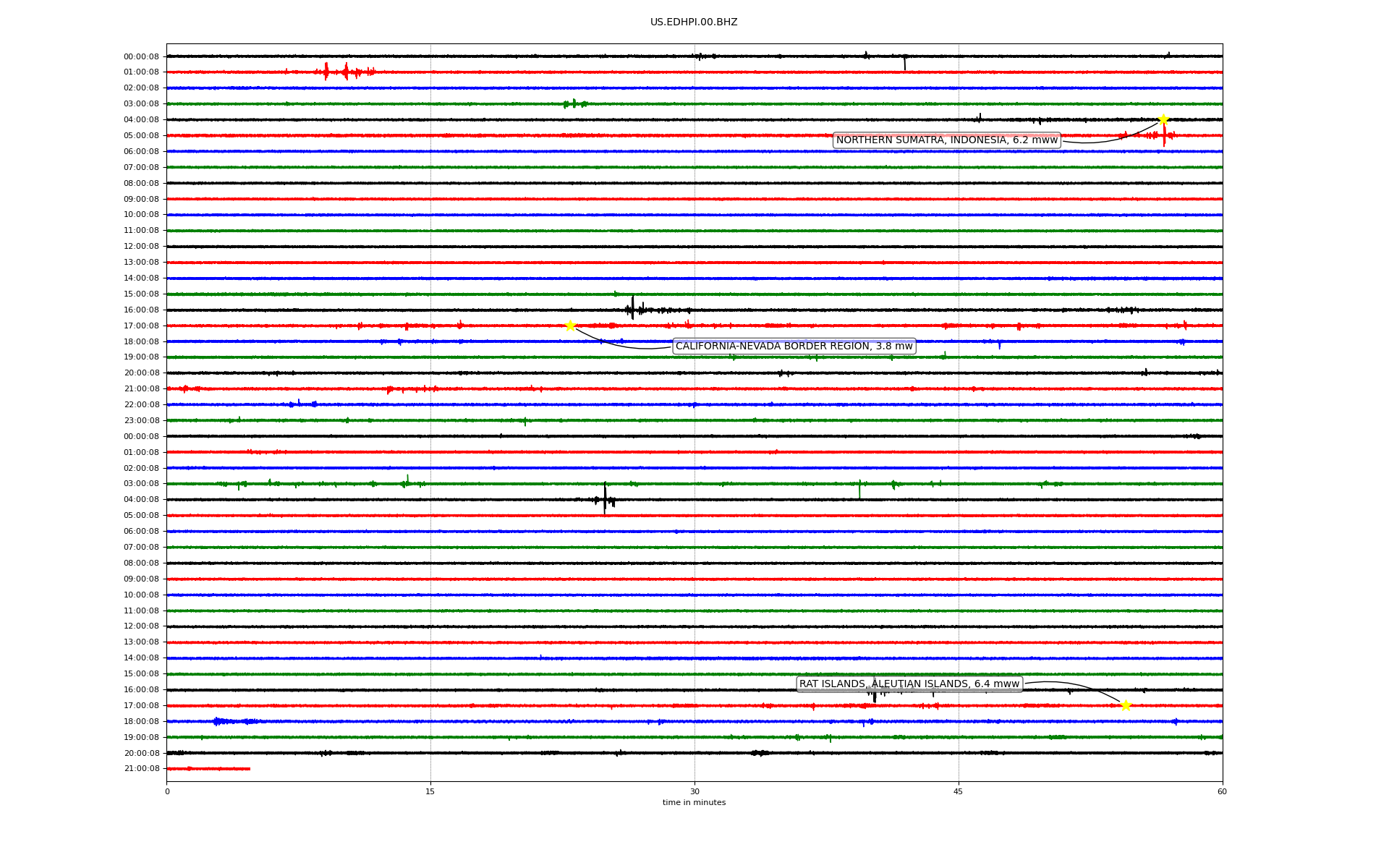This screenshot has height=868, width=1389.
Task: Click the NORTHERN SUMATRA, INDONESIA 6.2 mww label
Action: pos(946,140)
